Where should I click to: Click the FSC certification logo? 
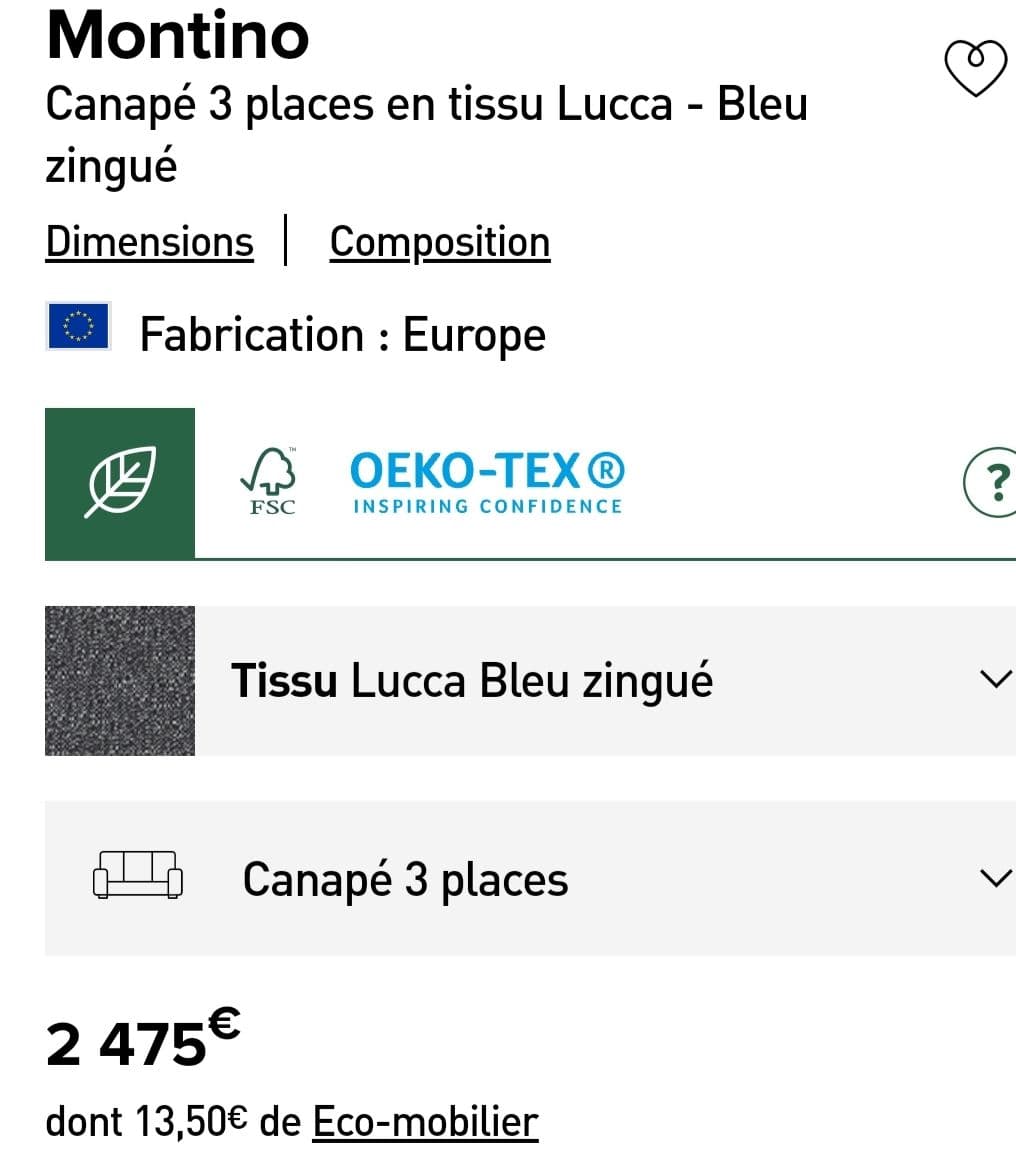pos(270,481)
